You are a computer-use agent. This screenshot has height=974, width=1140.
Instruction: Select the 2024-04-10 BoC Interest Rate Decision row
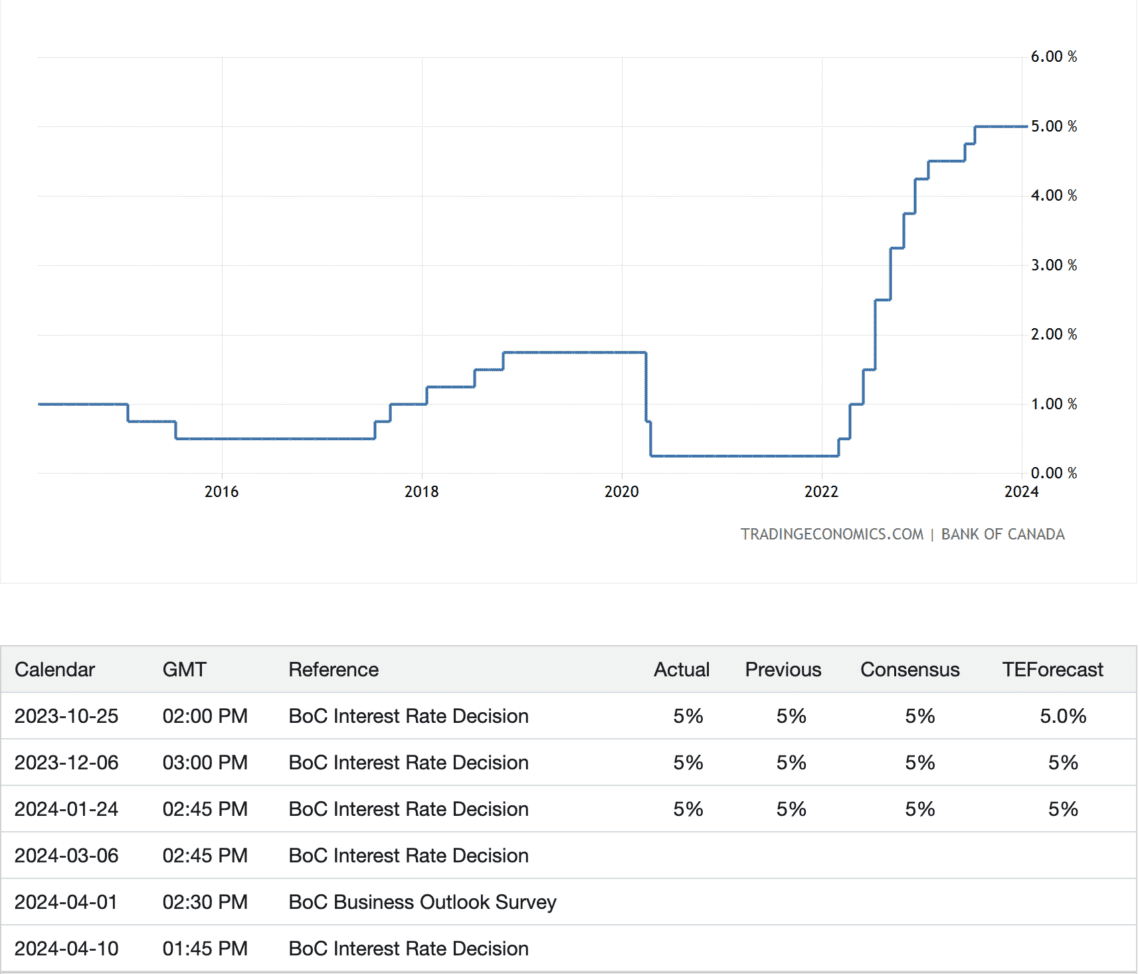click(408, 948)
